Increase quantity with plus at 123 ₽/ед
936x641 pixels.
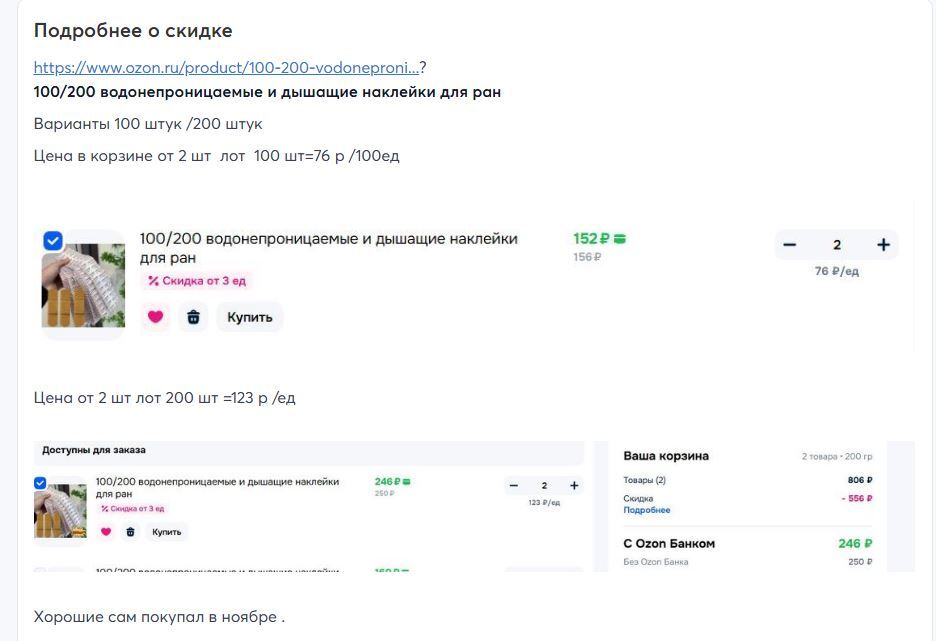click(x=574, y=486)
